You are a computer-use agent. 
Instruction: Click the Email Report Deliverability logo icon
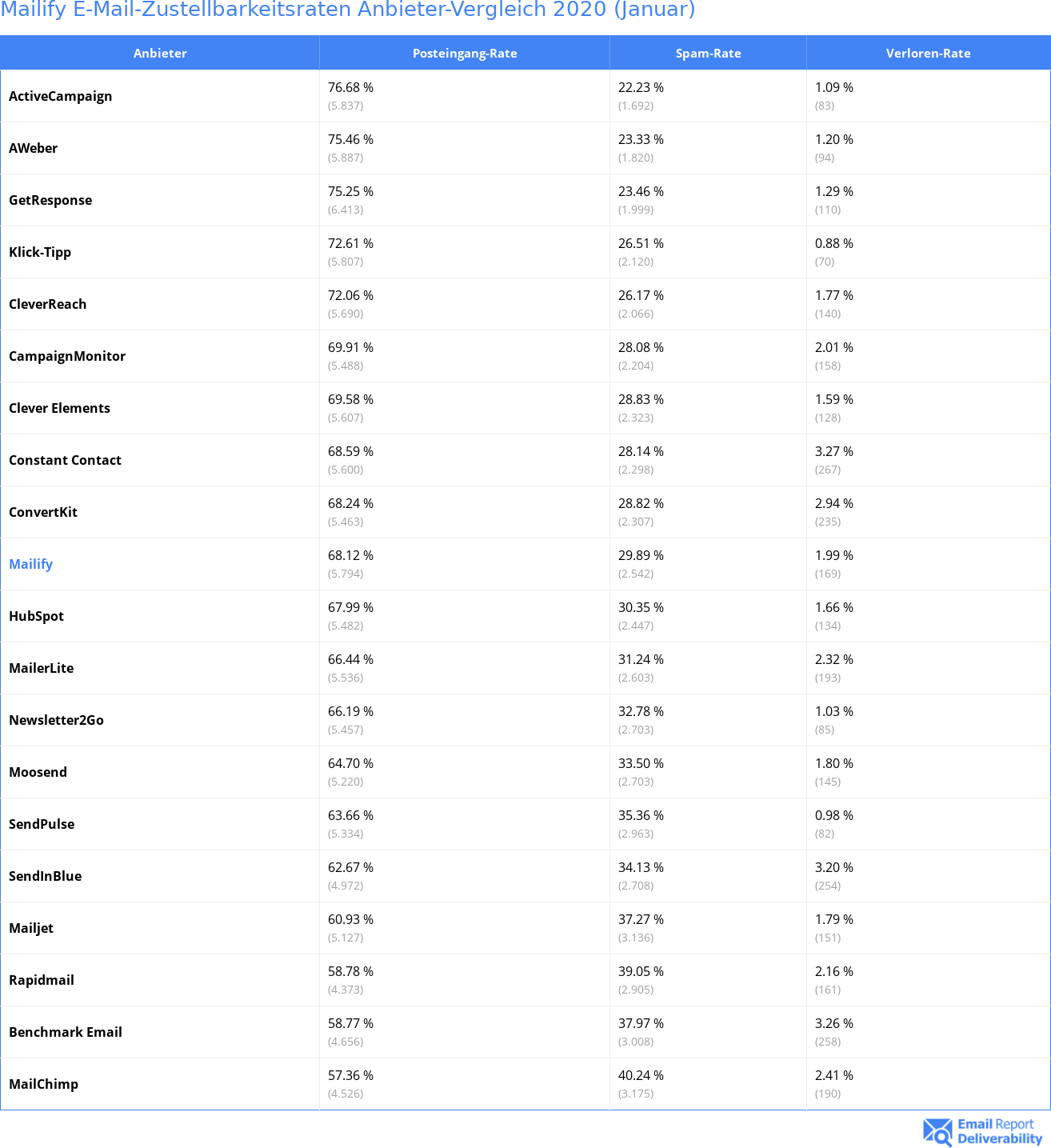[x=937, y=1132]
